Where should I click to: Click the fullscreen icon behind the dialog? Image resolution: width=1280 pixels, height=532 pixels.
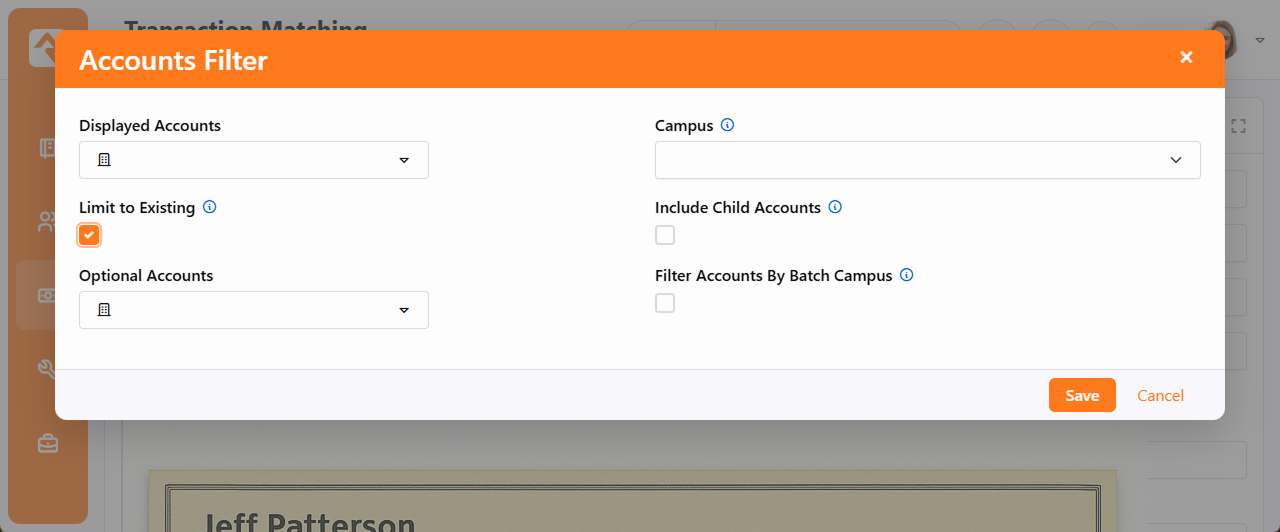[x=1239, y=126]
